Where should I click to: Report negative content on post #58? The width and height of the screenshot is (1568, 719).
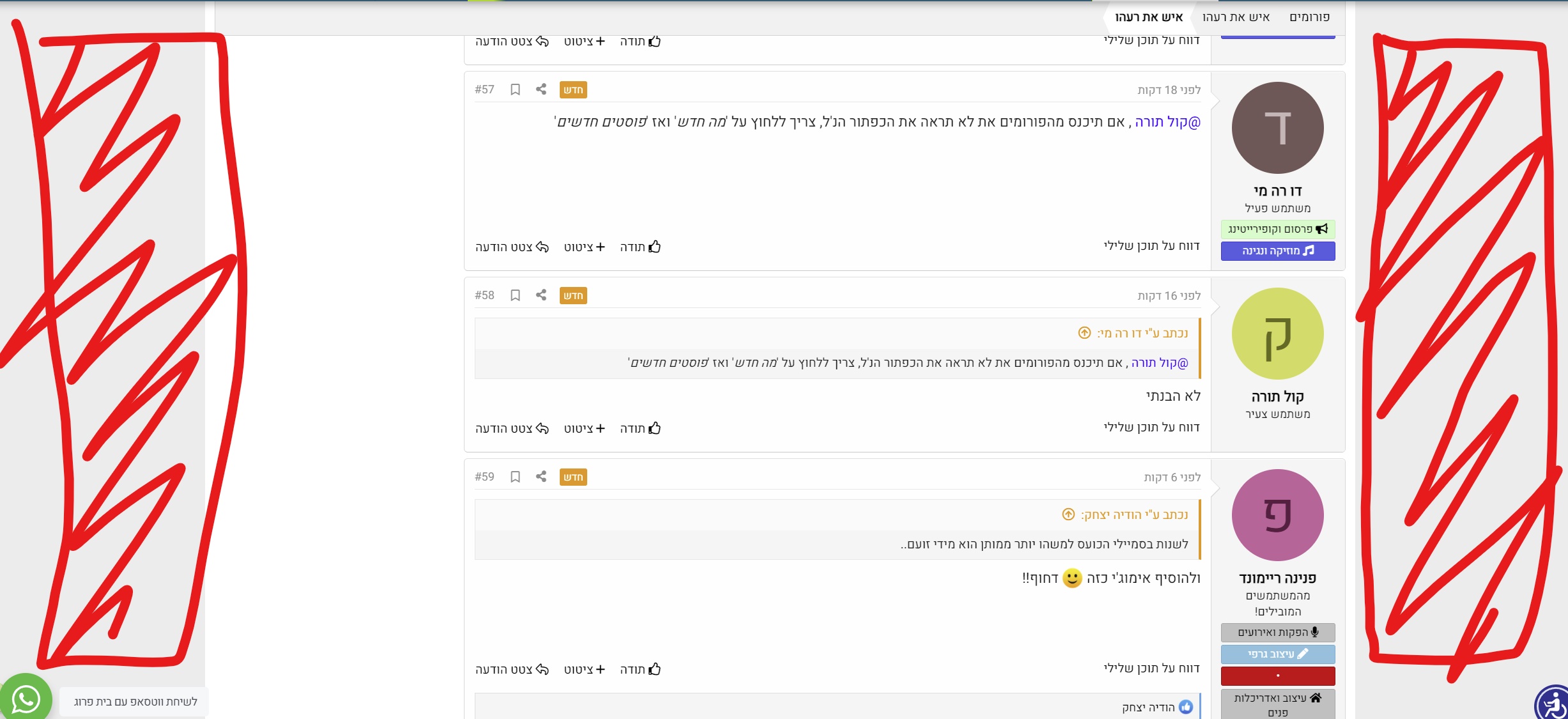pyautogui.click(x=1151, y=427)
